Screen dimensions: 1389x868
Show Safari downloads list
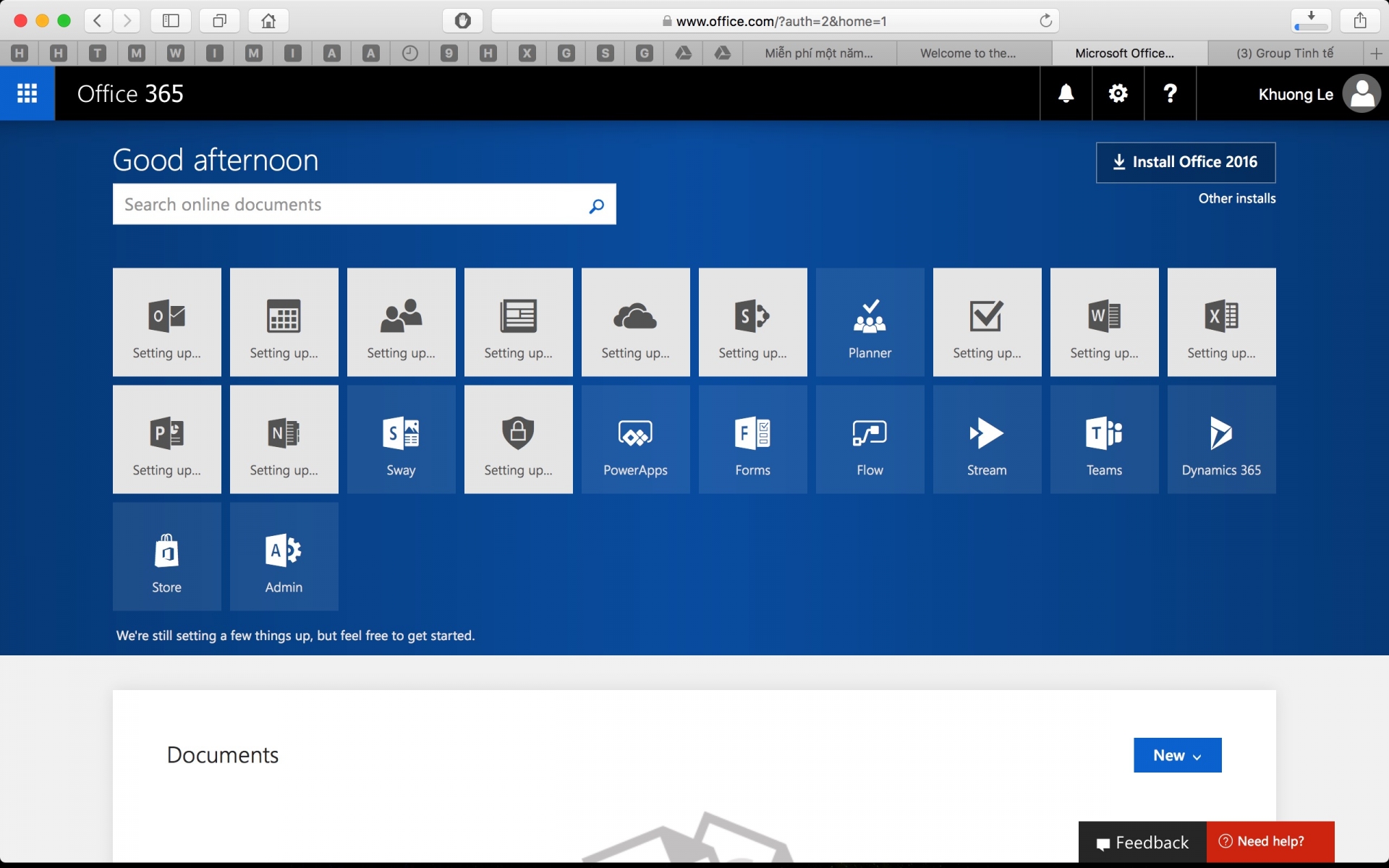point(1311,21)
